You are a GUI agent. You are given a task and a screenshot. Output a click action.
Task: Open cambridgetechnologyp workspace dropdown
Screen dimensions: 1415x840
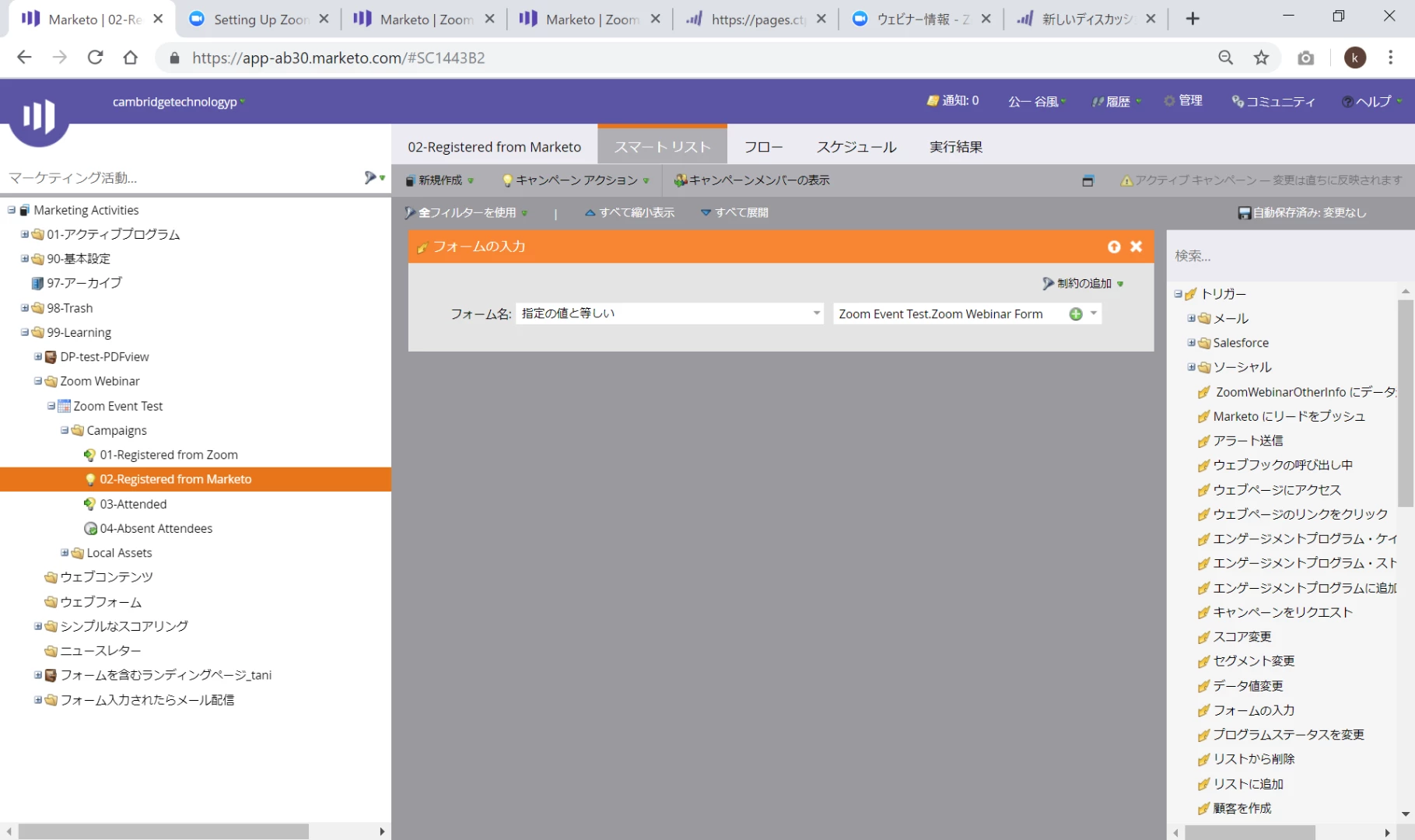(178, 102)
